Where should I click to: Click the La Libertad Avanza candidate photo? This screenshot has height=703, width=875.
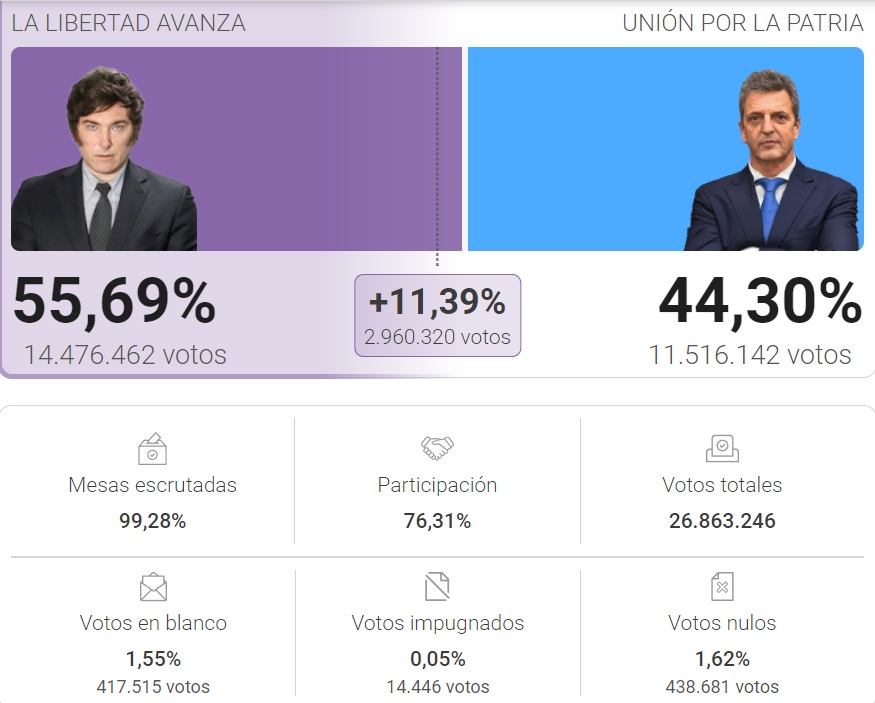point(103,160)
